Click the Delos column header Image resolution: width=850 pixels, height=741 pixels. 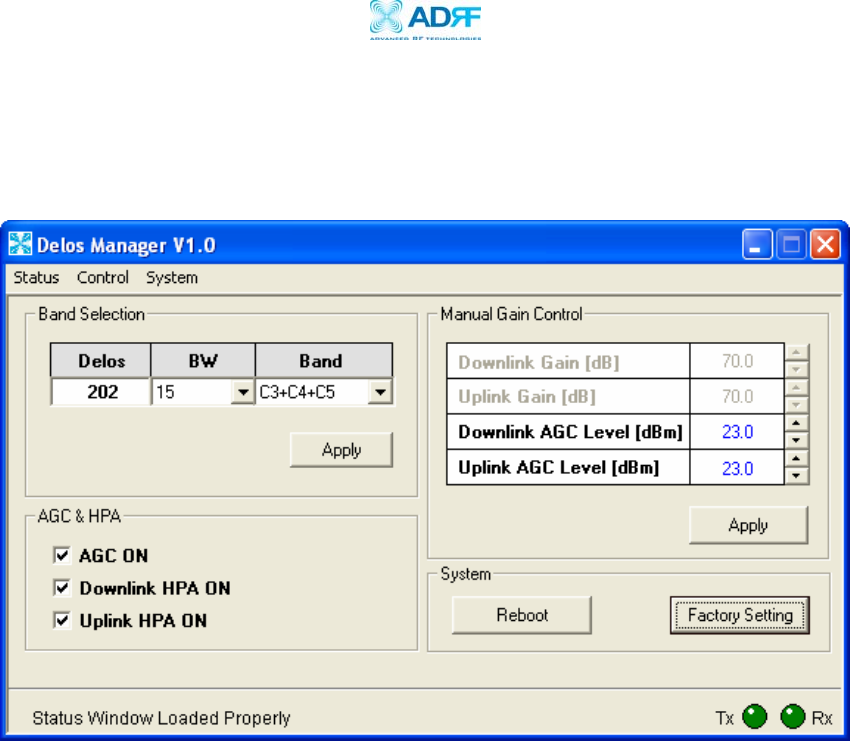[101, 360]
